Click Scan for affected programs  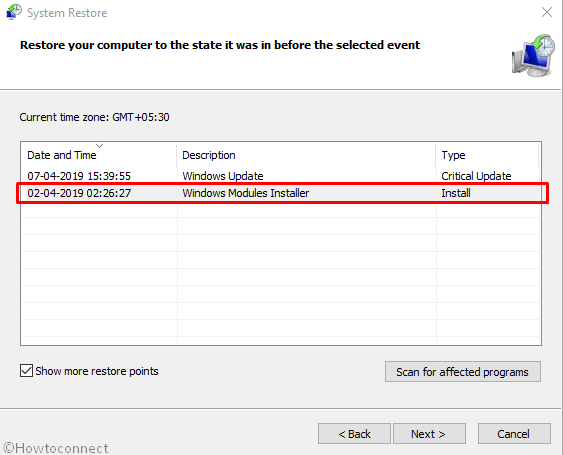click(x=462, y=372)
